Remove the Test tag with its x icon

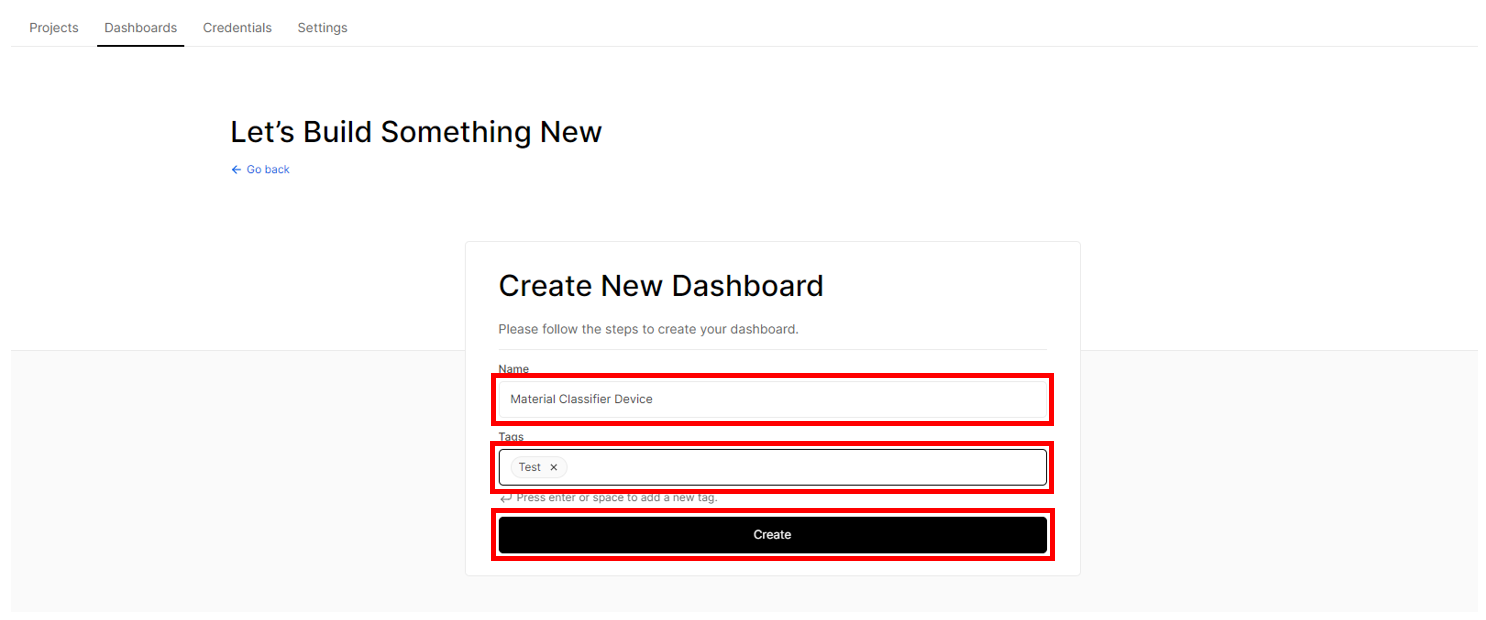(553, 467)
